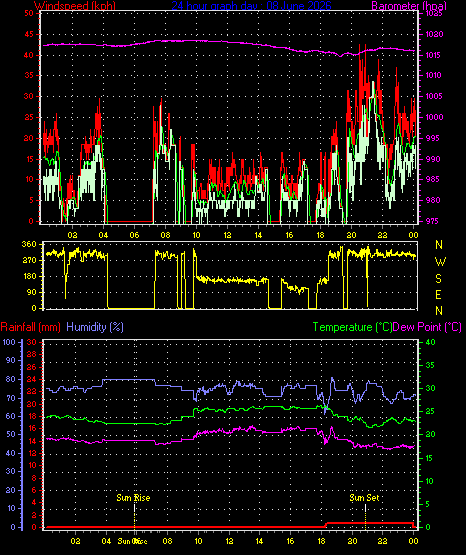The image size is (466, 555).
Task: Click the 40 temperature scale value
Action: [x=430, y=342]
